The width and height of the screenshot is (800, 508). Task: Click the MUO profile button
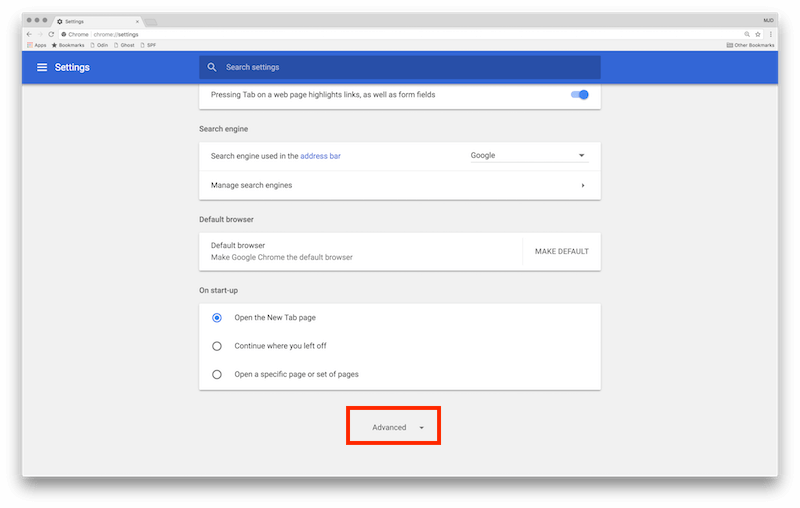point(768,20)
